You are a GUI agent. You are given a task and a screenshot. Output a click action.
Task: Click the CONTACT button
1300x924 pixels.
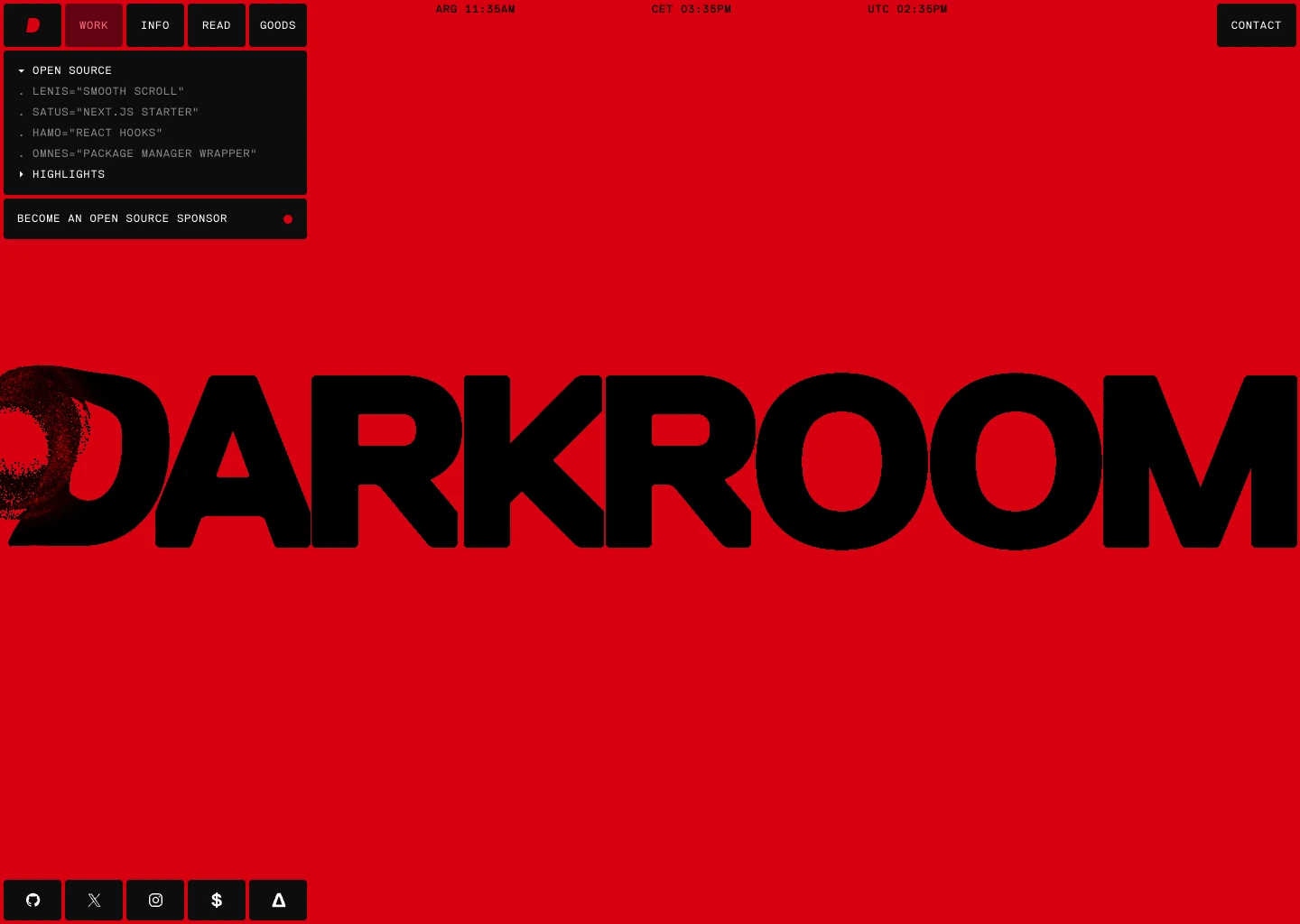pyautogui.click(x=1256, y=25)
